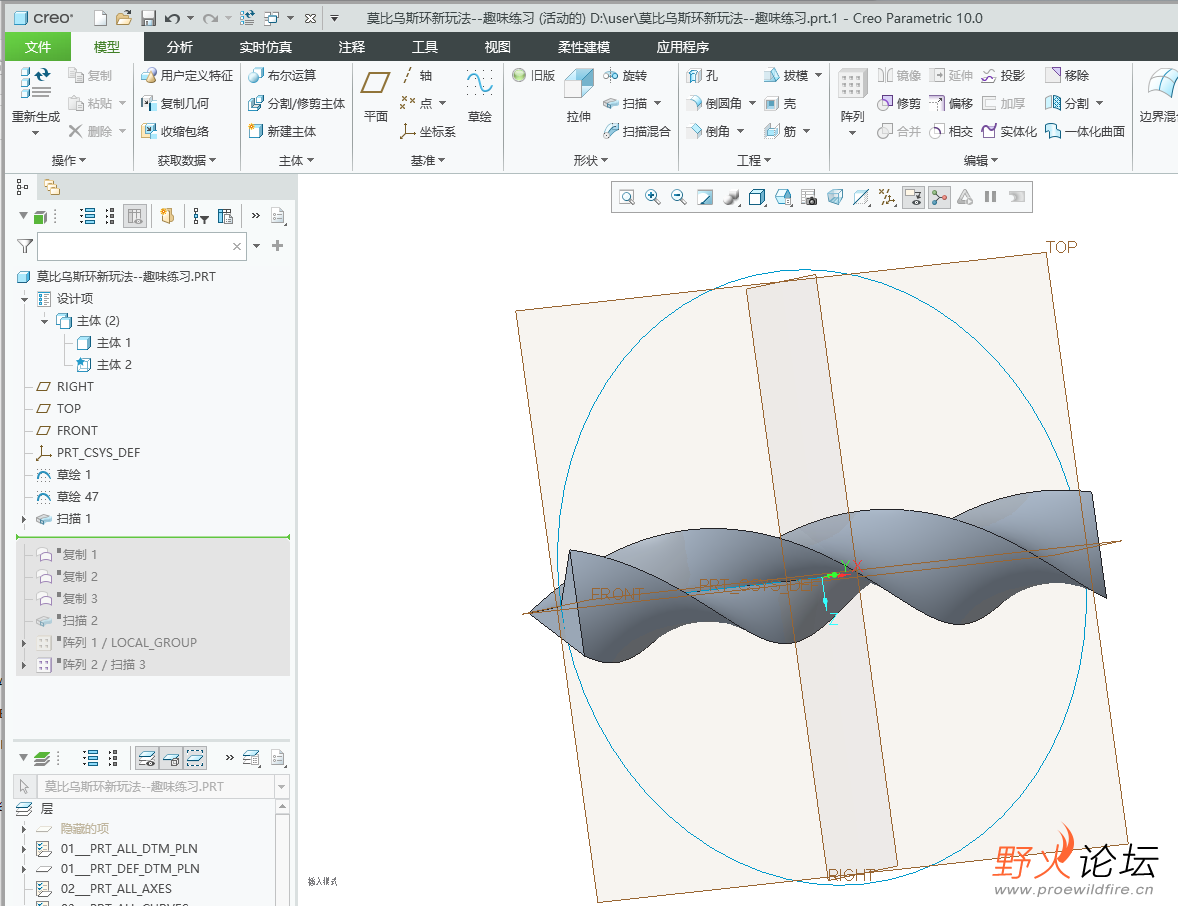Expand 阵列 2 / 扫描 3 node
This screenshot has width=1178, height=906.
point(24,665)
